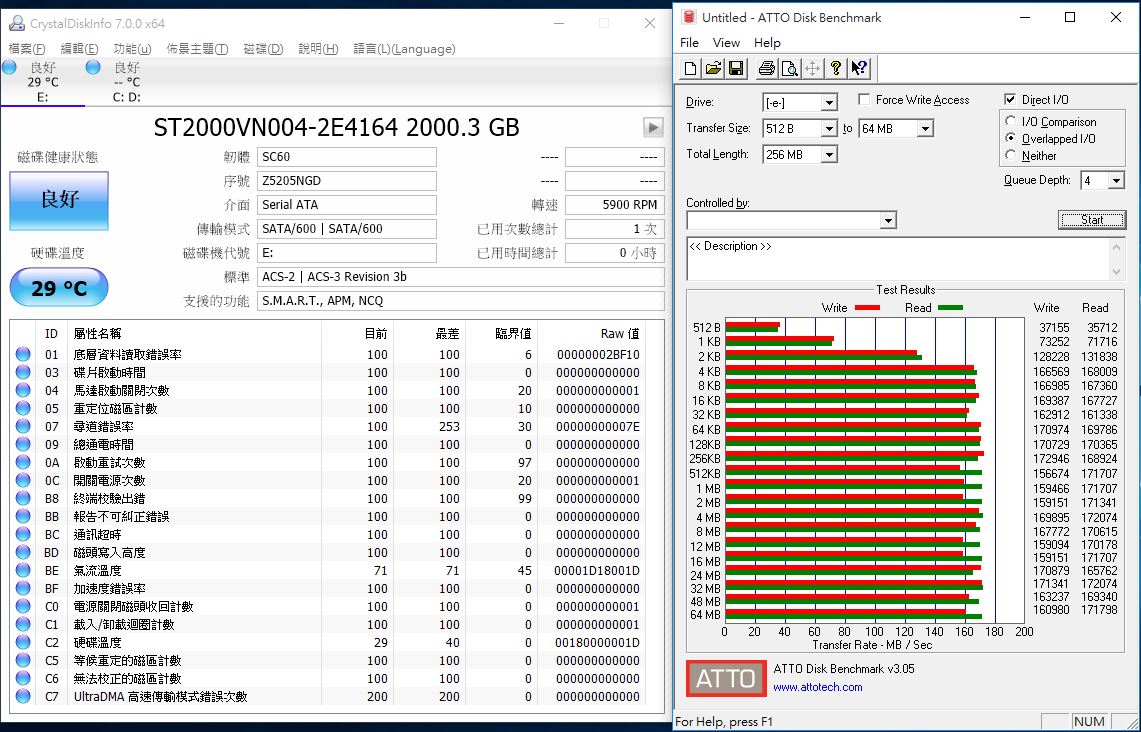The height and width of the screenshot is (732, 1141).
Task: Open www.attotech.com link
Action: click(818, 687)
